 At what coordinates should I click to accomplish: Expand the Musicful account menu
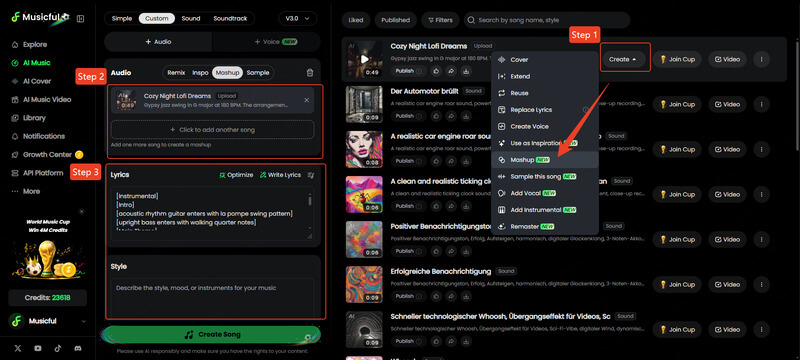47,321
